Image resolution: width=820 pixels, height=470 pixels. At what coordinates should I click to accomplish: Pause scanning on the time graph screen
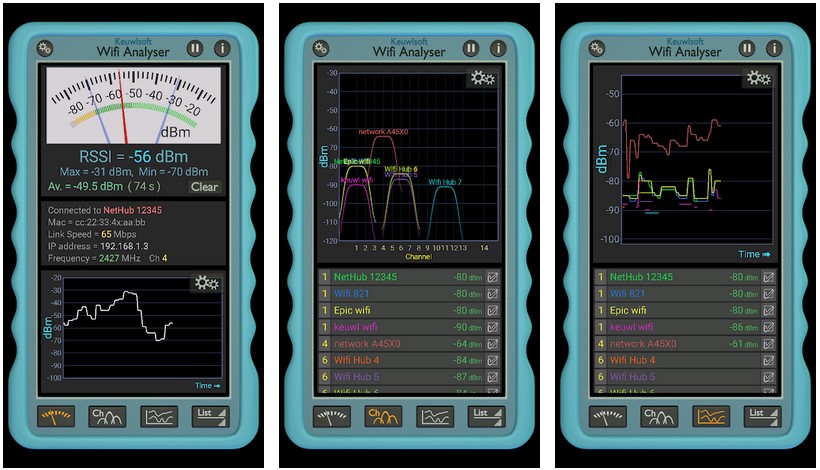[x=747, y=49]
